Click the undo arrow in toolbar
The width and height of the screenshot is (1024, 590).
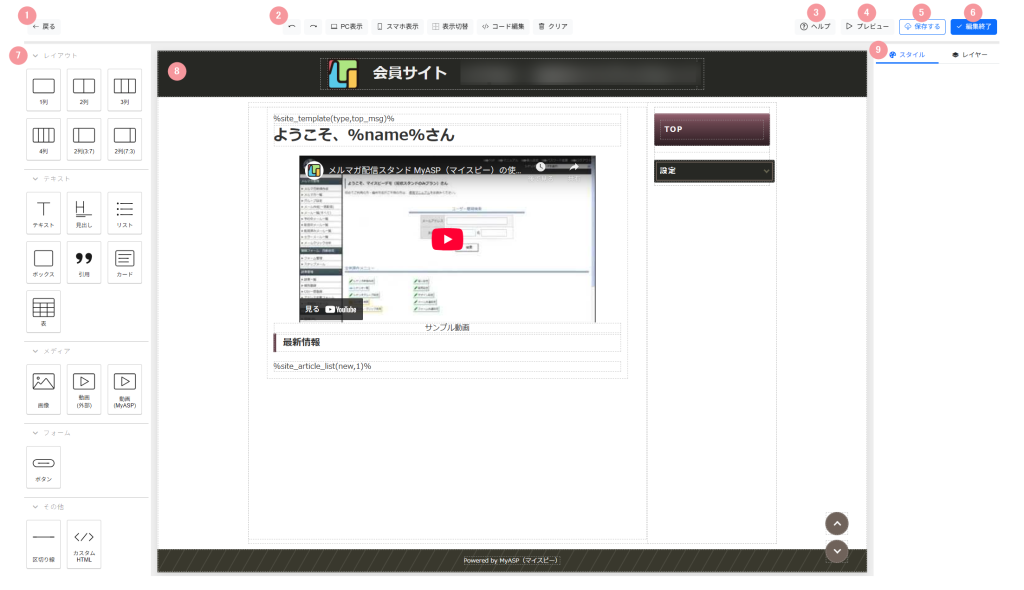291,26
